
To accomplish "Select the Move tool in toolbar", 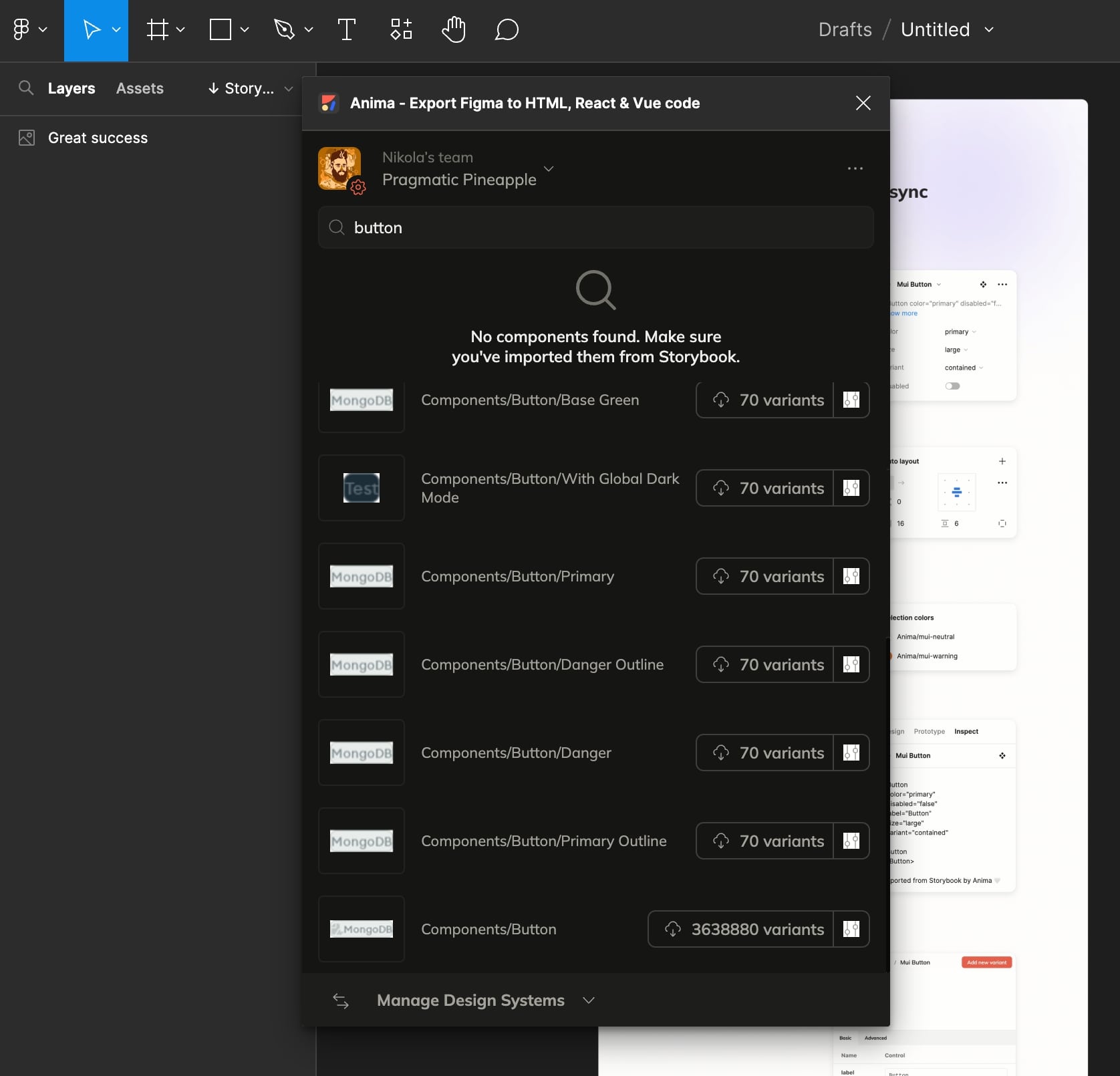I will click(92, 30).
